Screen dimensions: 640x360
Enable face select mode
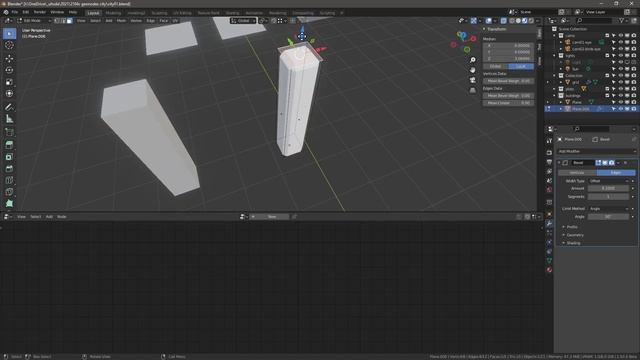click(69, 21)
